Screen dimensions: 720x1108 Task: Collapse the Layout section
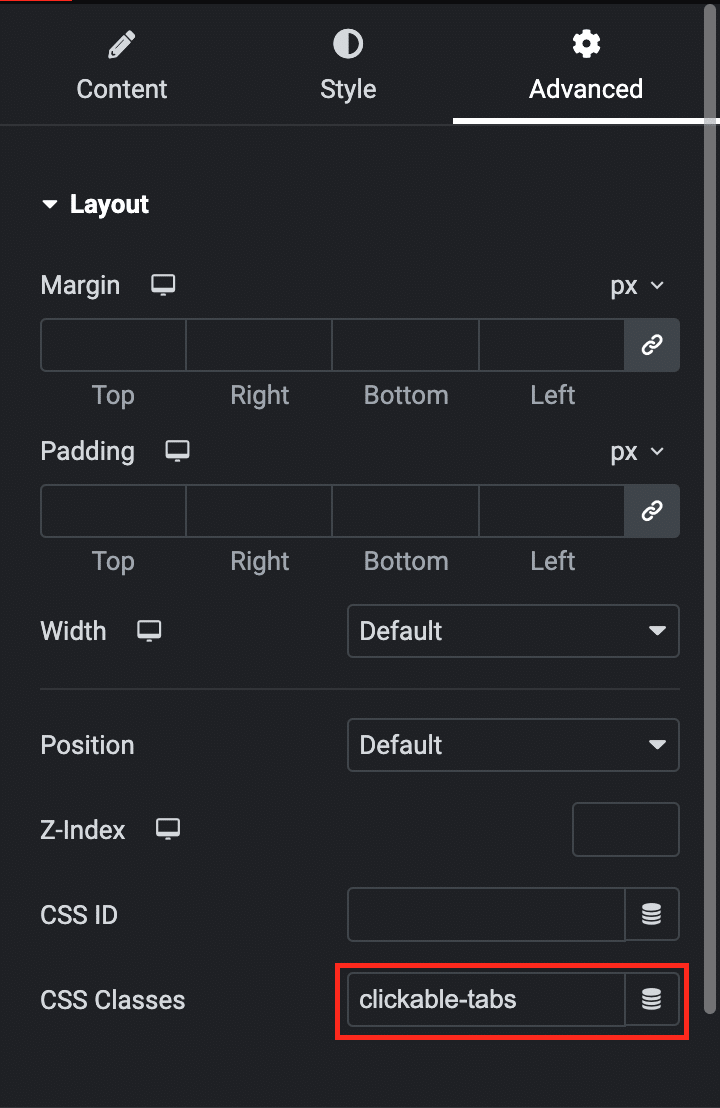click(95, 204)
